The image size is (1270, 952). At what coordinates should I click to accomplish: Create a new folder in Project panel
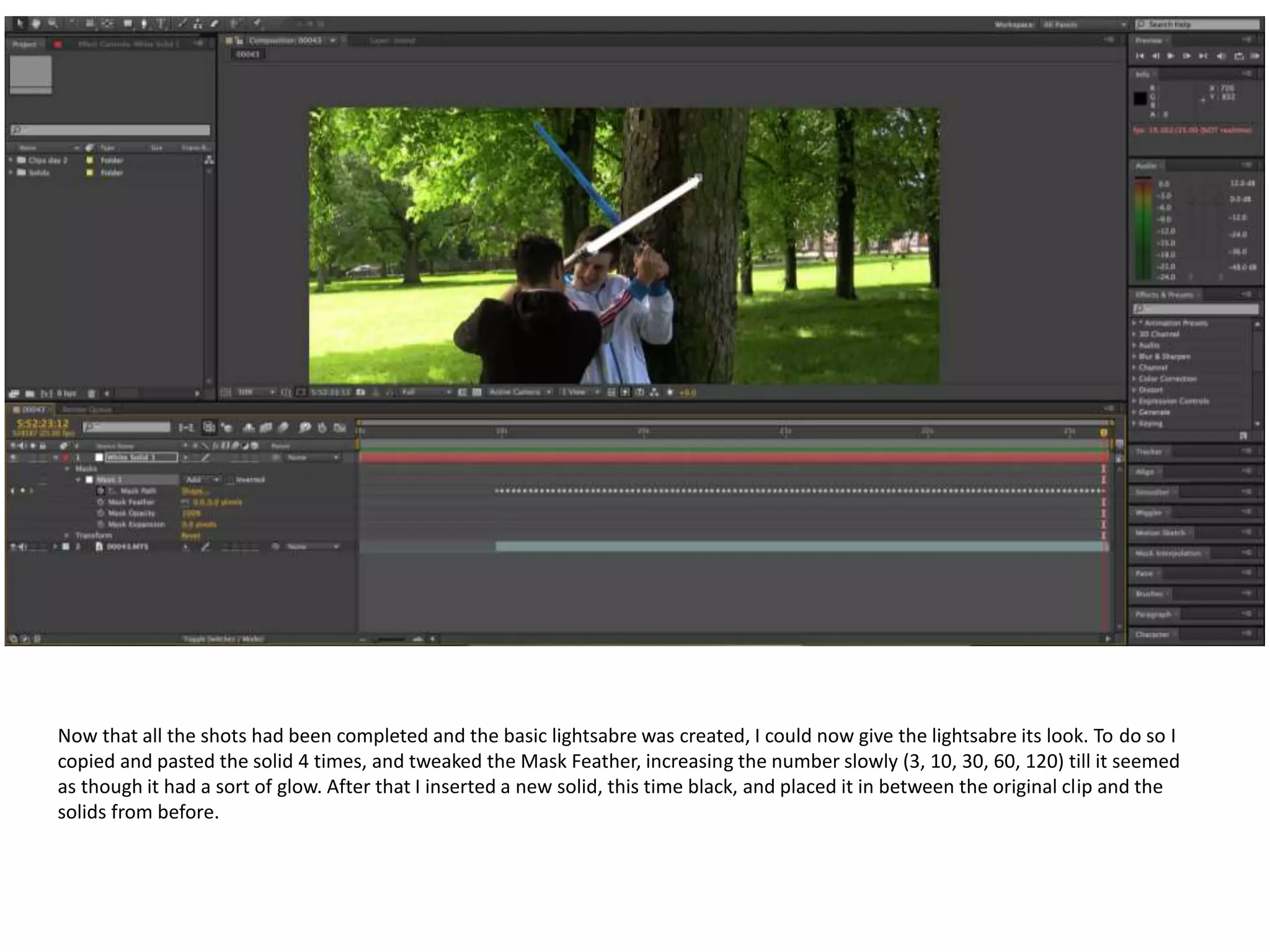pos(30,394)
